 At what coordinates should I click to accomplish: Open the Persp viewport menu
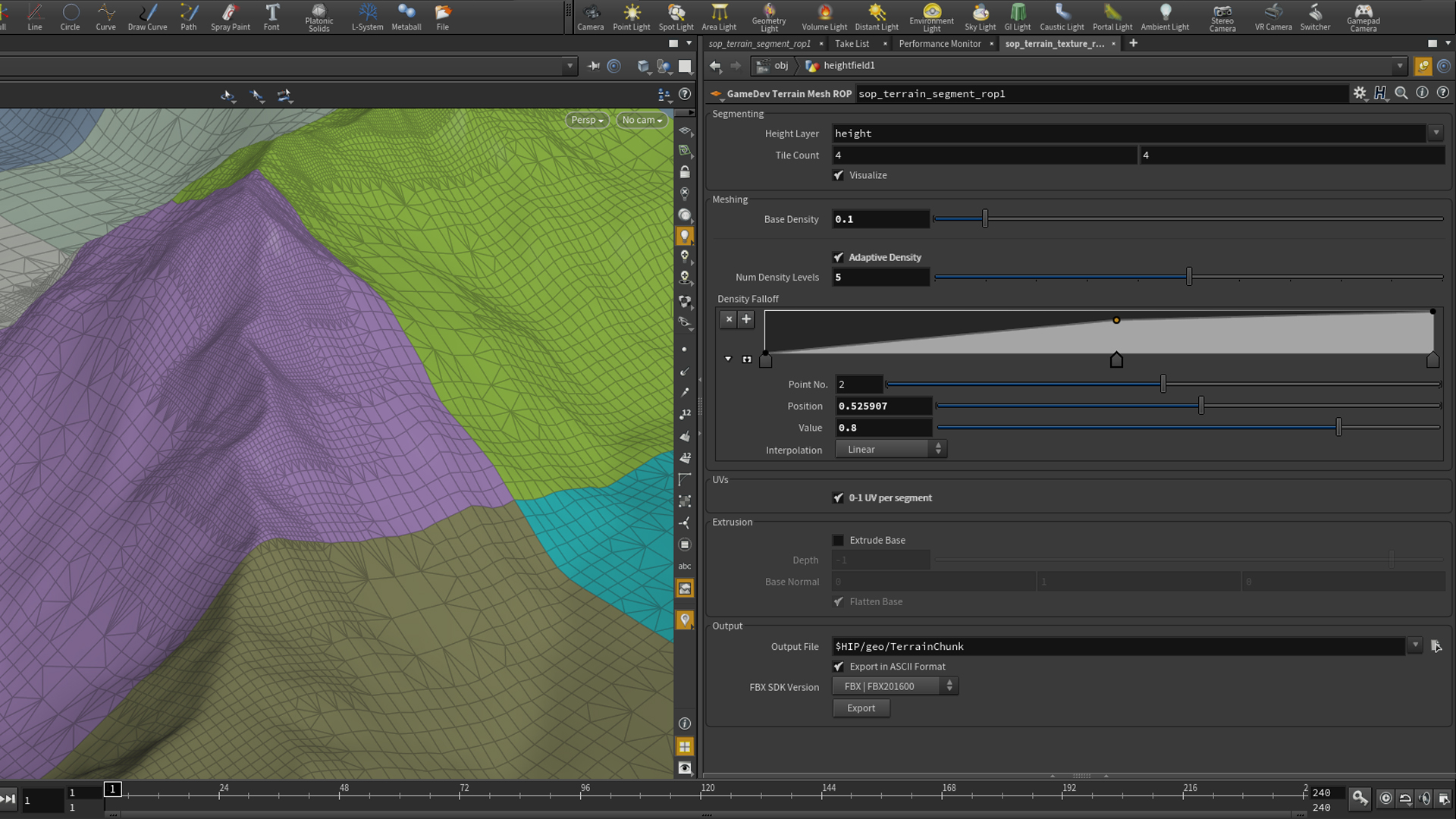pyautogui.click(x=585, y=120)
